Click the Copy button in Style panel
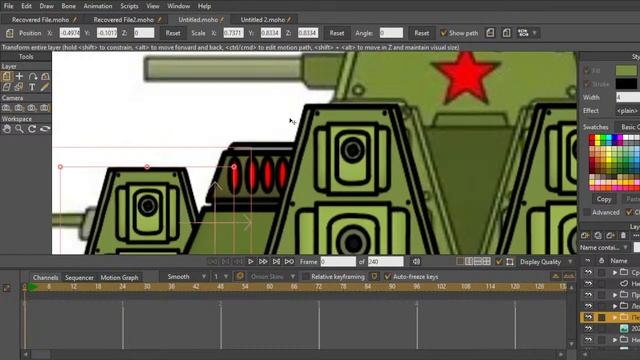Viewport: 640px width, 360px height. (604, 199)
